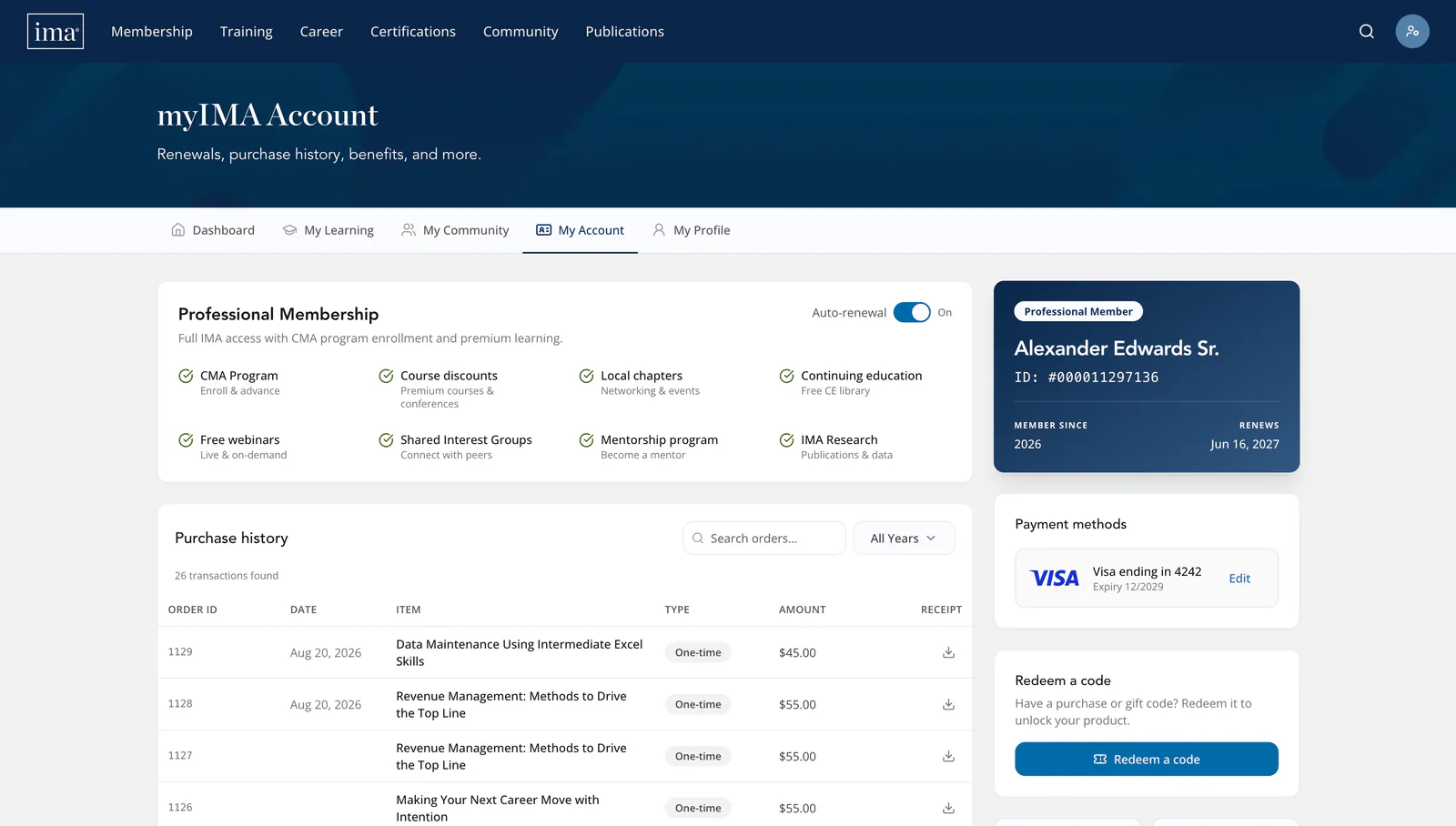Click the CMA Program checkmark icon
1456x826 pixels.
tap(186, 376)
